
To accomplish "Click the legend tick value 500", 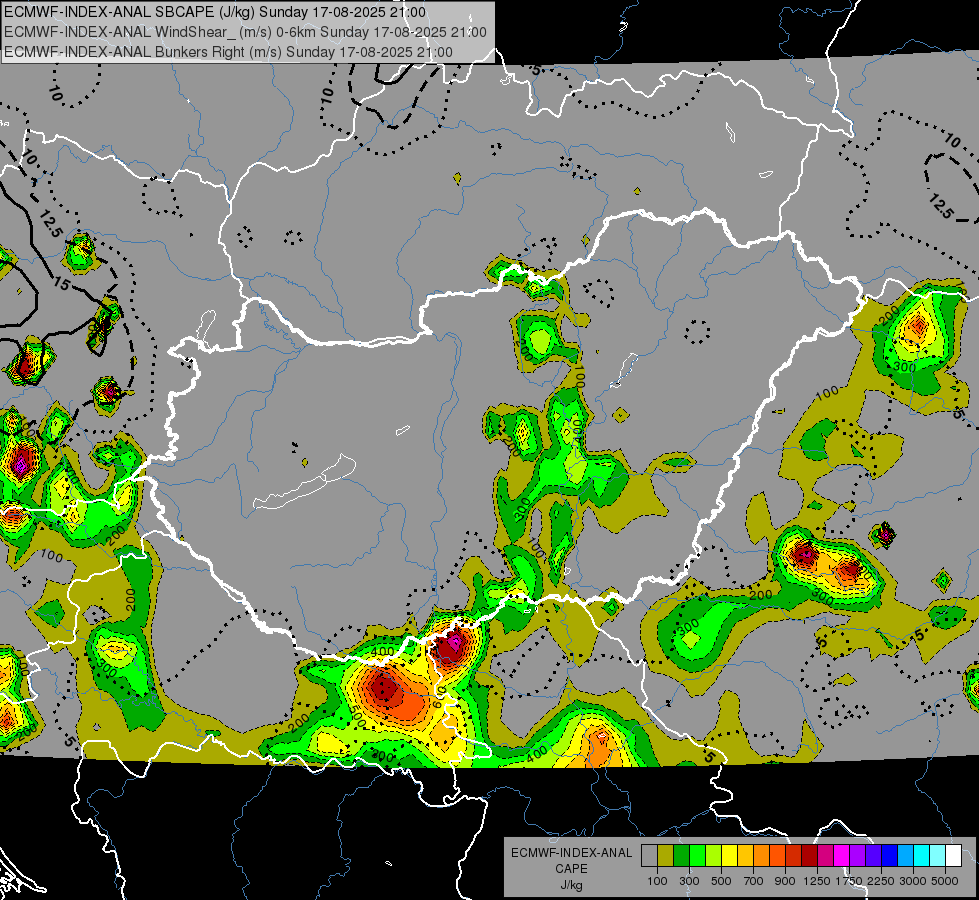I will pos(721,881).
